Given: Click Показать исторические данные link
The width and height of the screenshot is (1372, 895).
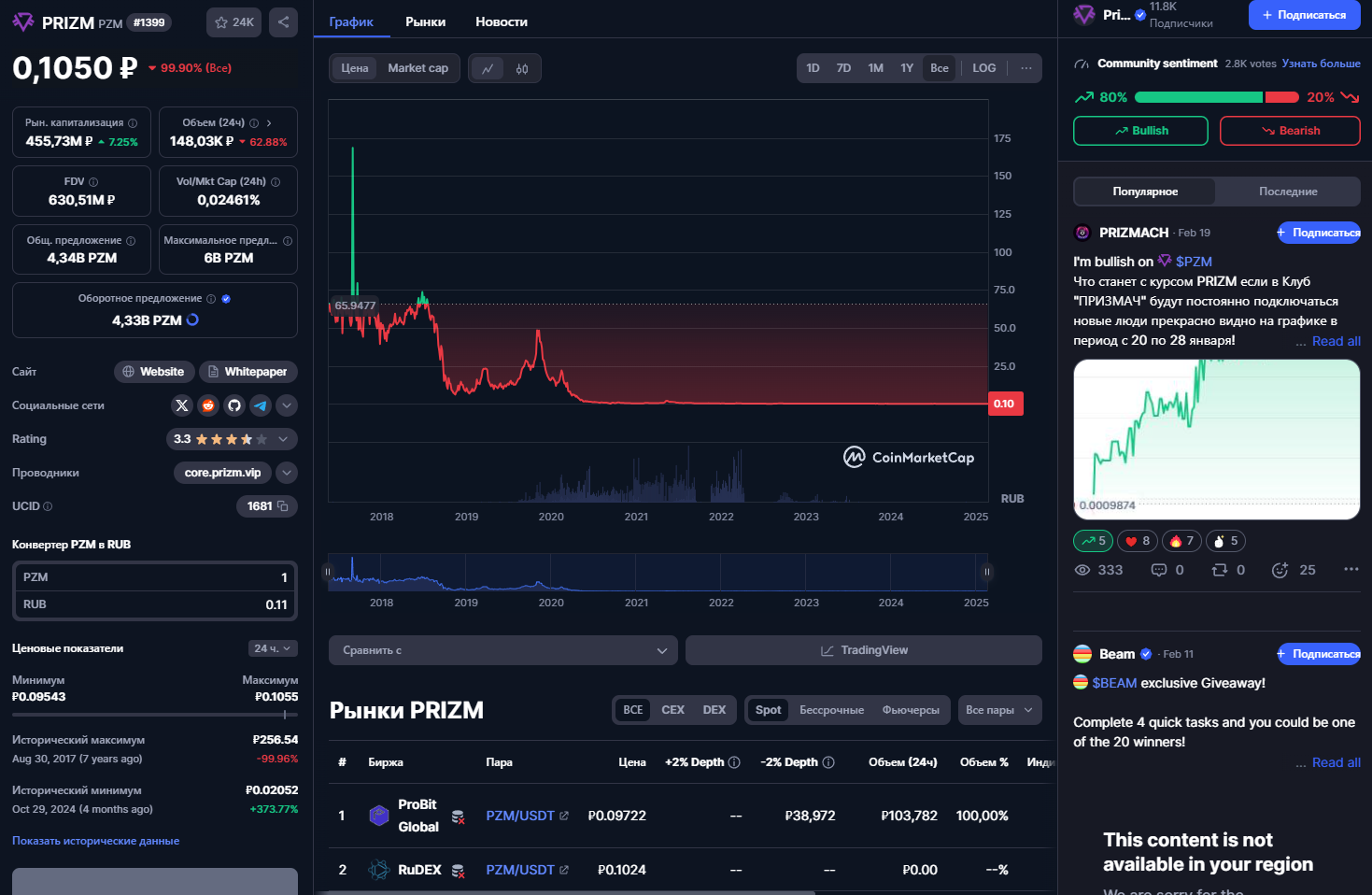Looking at the screenshot, I should [x=95, y=841].
